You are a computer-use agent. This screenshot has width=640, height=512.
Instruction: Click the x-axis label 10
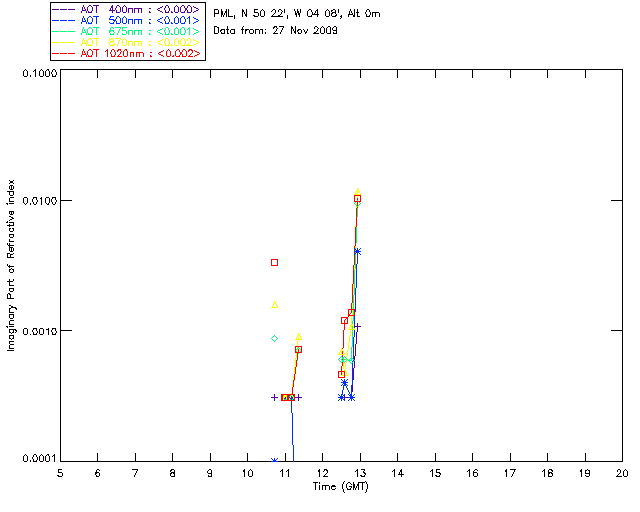pos(247,473)
